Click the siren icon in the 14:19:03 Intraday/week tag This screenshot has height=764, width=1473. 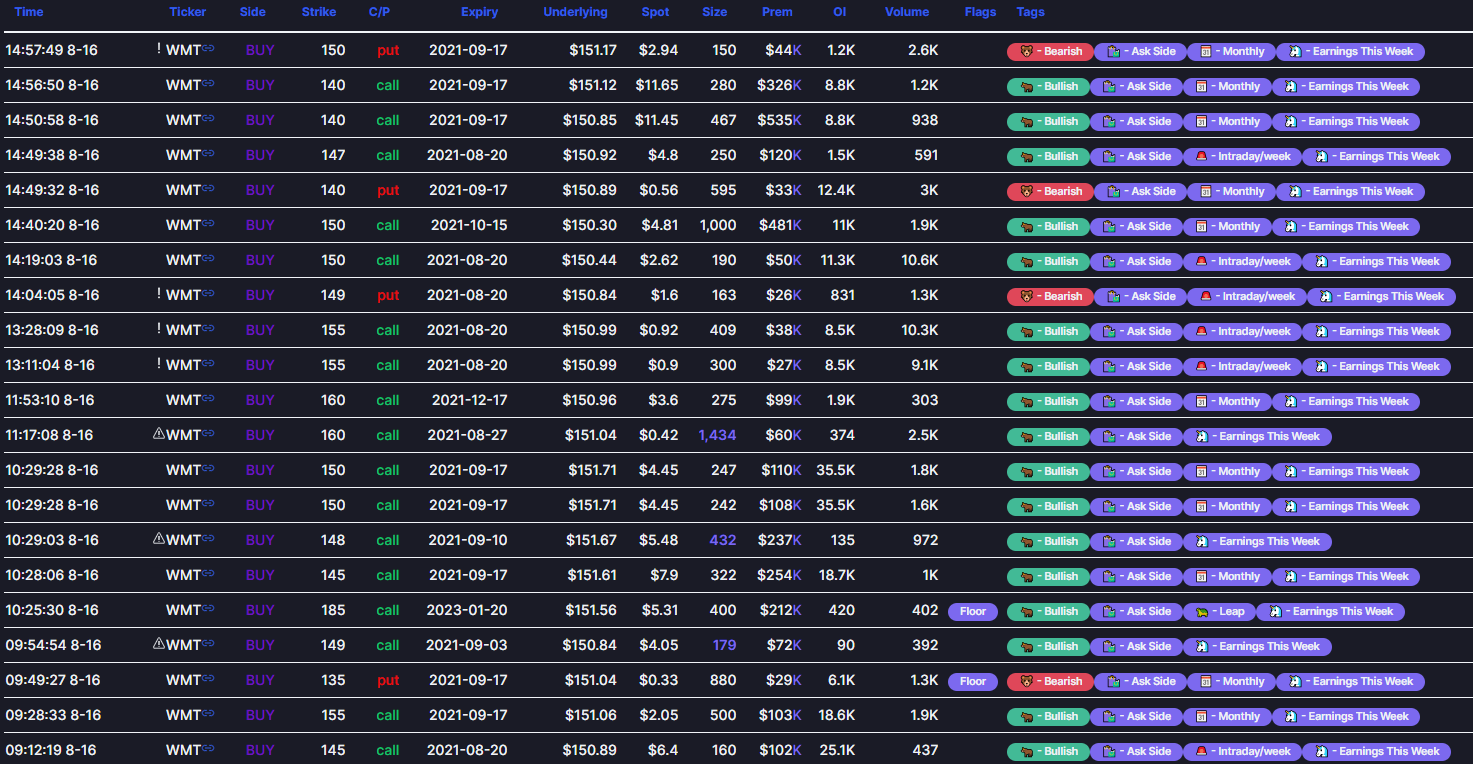(x=1202, y=261)
